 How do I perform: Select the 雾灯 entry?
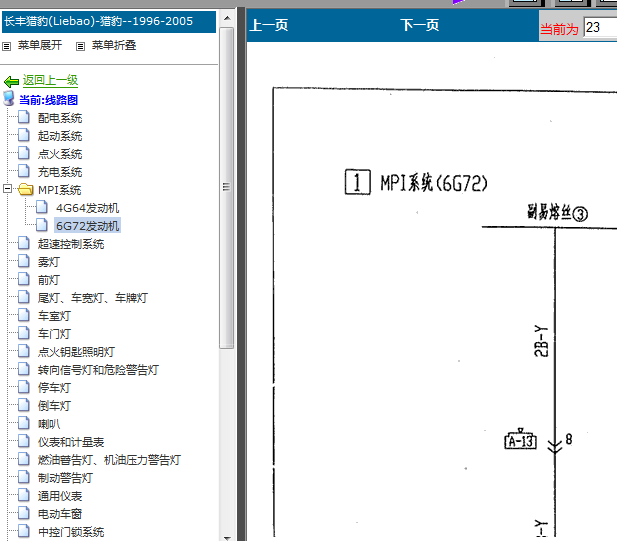pyautogui.click(x=49, y=262)
